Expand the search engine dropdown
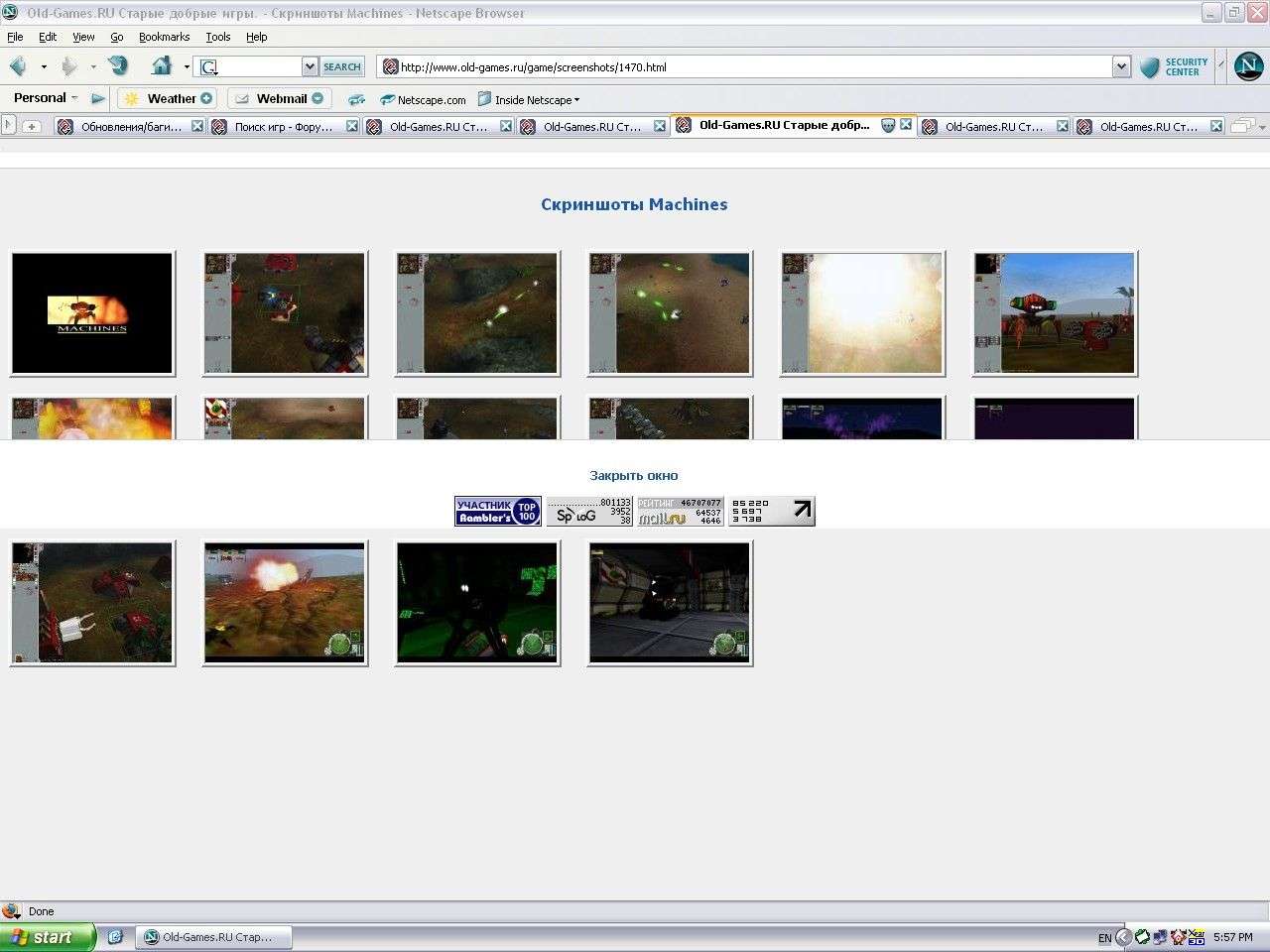This screenshot has height=952, width=1270. (310, 67)
